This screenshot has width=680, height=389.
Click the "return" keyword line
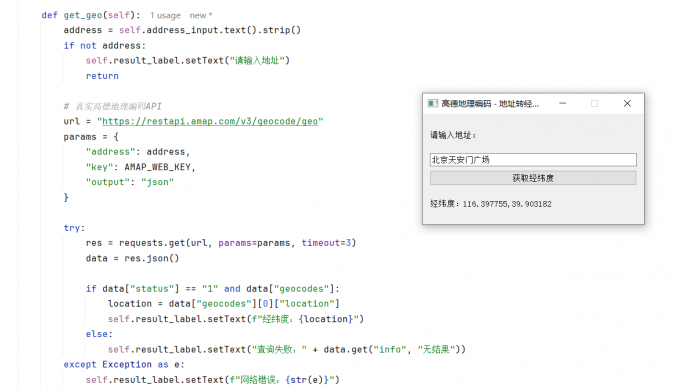(102, 76)
